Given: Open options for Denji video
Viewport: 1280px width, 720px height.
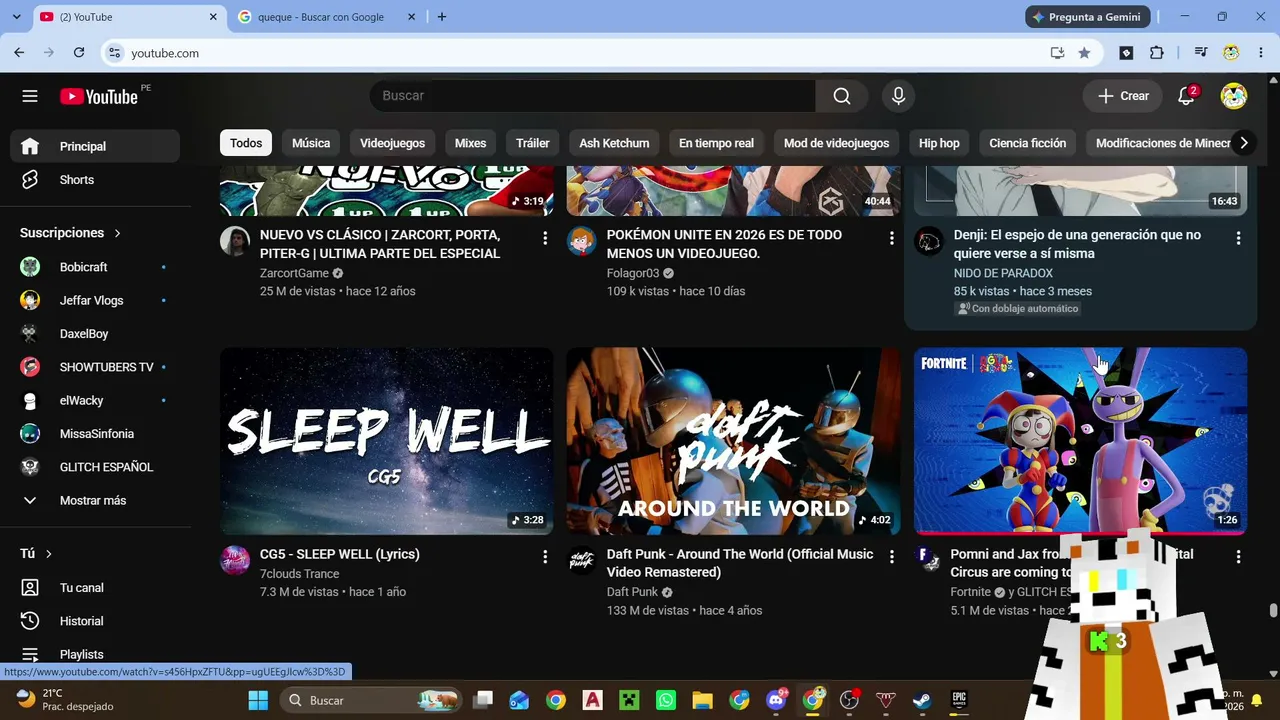Looking at the screenshot, I should pos(1238,238).
